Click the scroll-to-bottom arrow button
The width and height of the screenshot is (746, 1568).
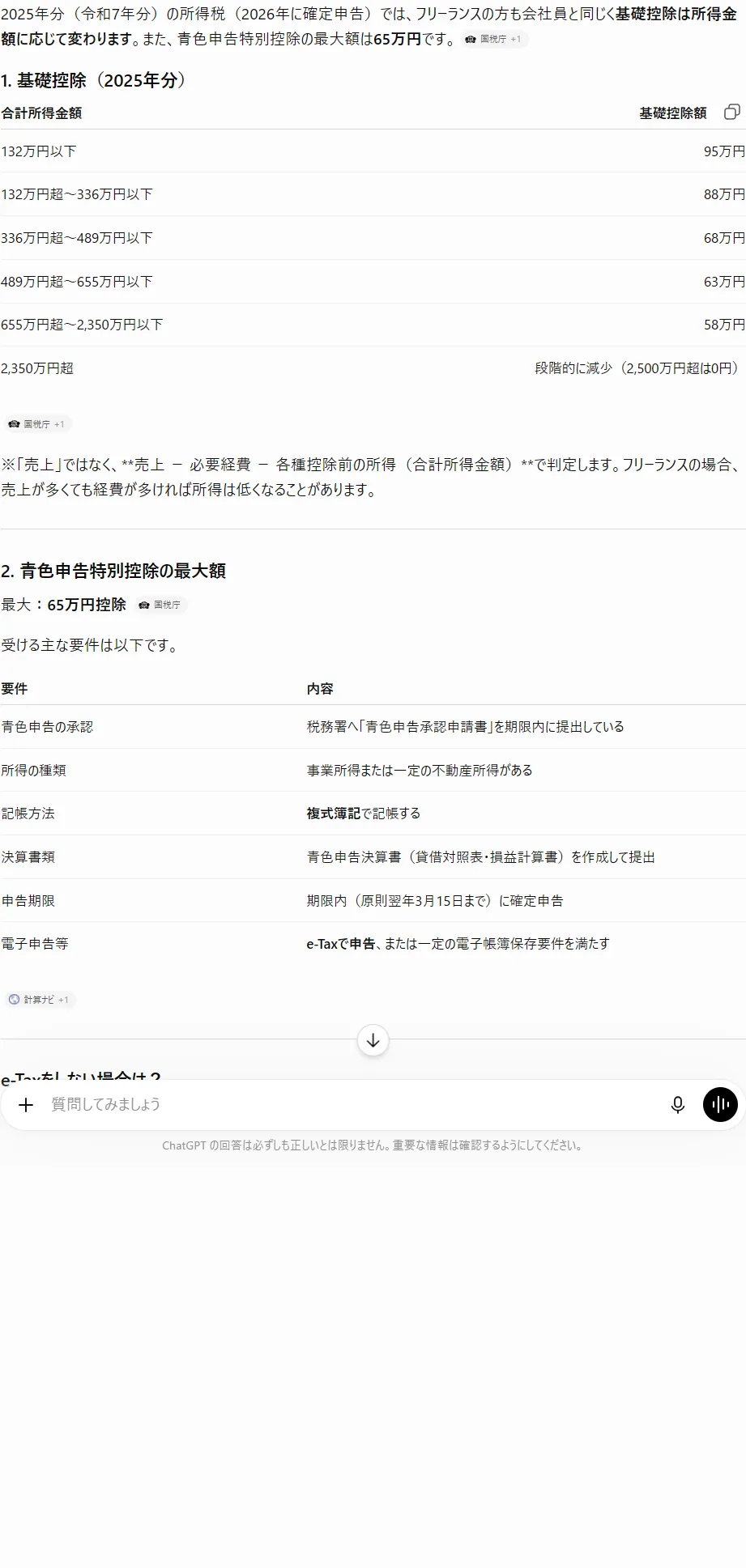373,1040
